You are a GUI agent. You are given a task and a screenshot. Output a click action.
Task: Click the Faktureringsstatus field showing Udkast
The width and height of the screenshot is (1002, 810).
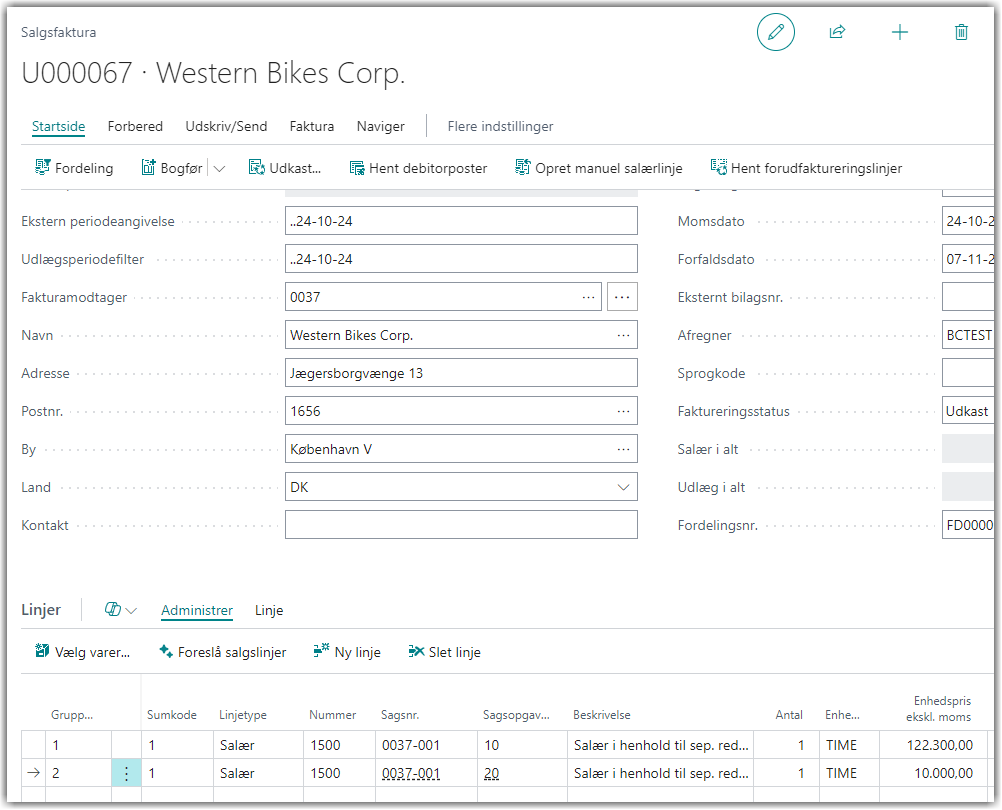point(968,411)
